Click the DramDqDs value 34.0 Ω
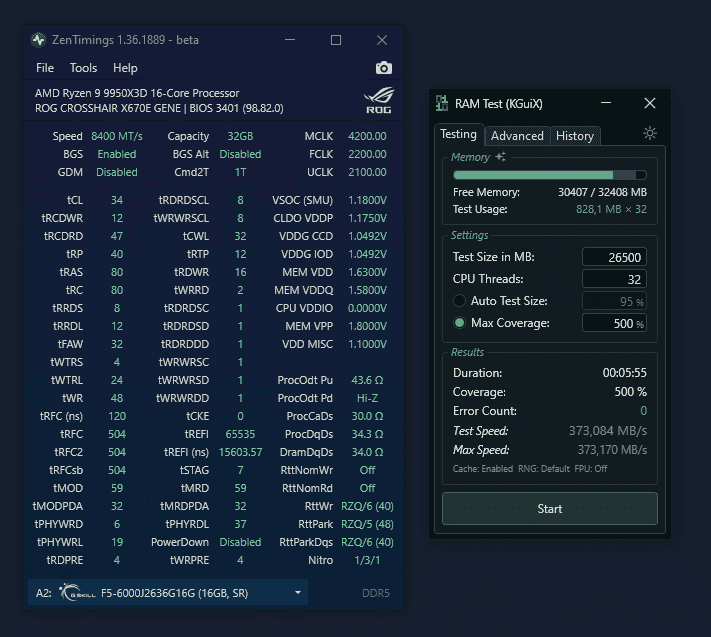711x637 pixels. point(367,452)
